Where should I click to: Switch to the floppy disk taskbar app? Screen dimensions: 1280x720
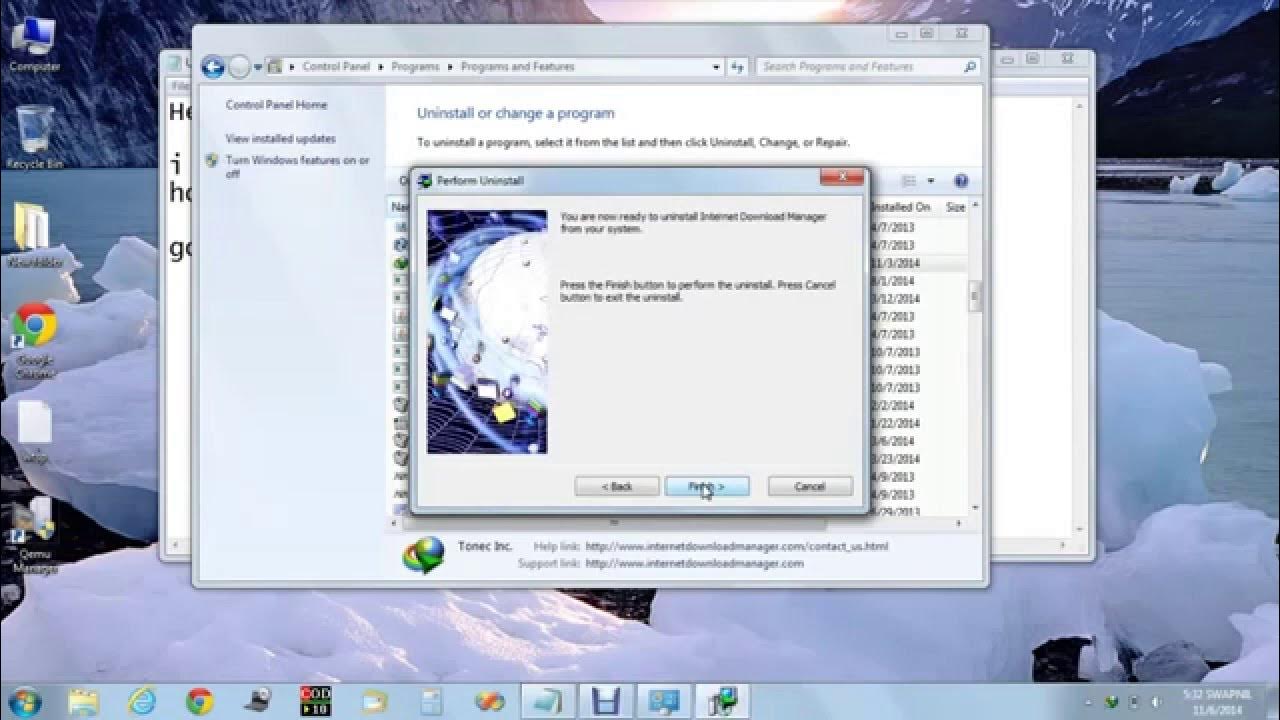coord(606,701)
